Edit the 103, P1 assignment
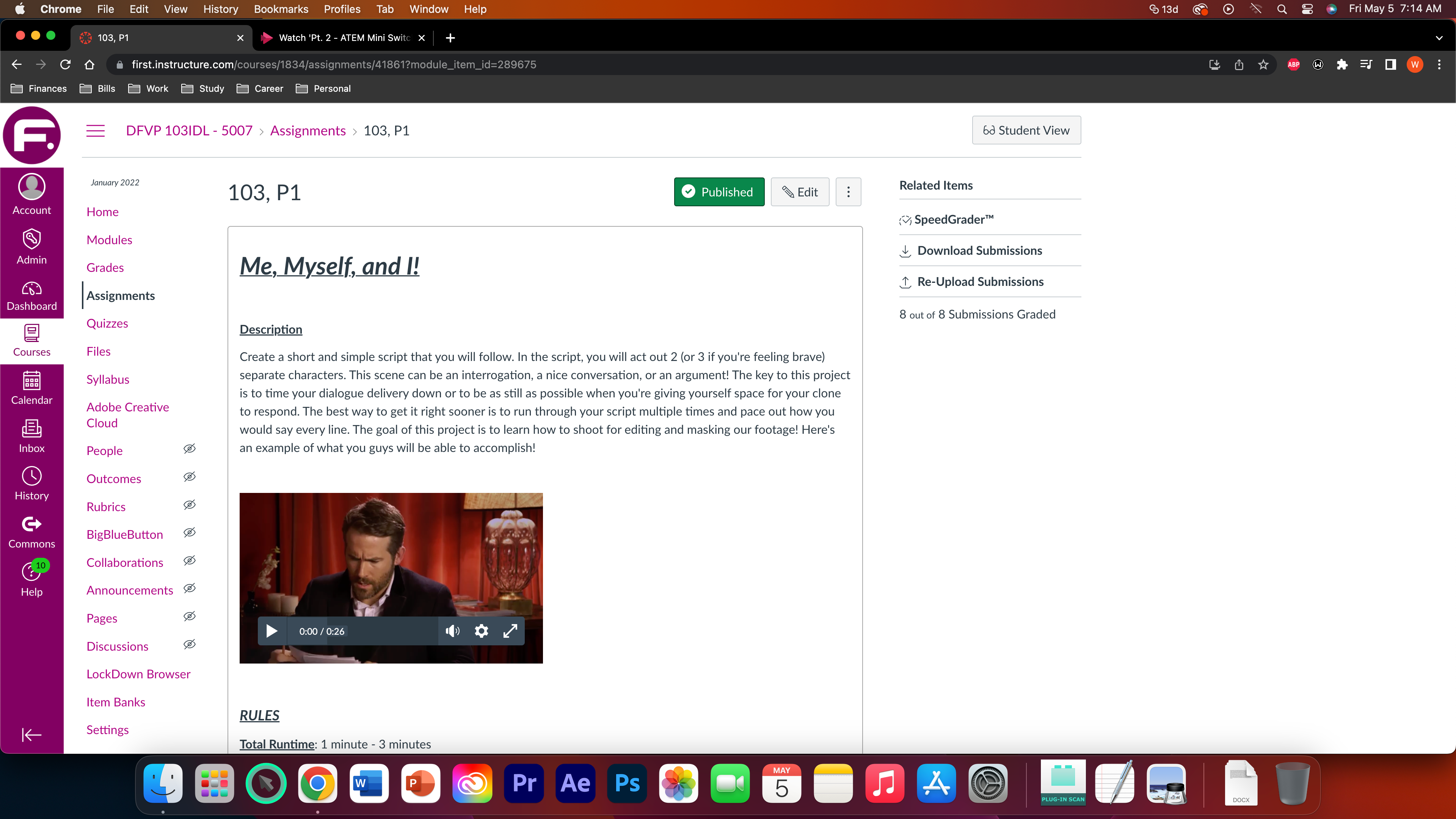1456x819 pixels. pyautogui.click(x=800, y=192)
